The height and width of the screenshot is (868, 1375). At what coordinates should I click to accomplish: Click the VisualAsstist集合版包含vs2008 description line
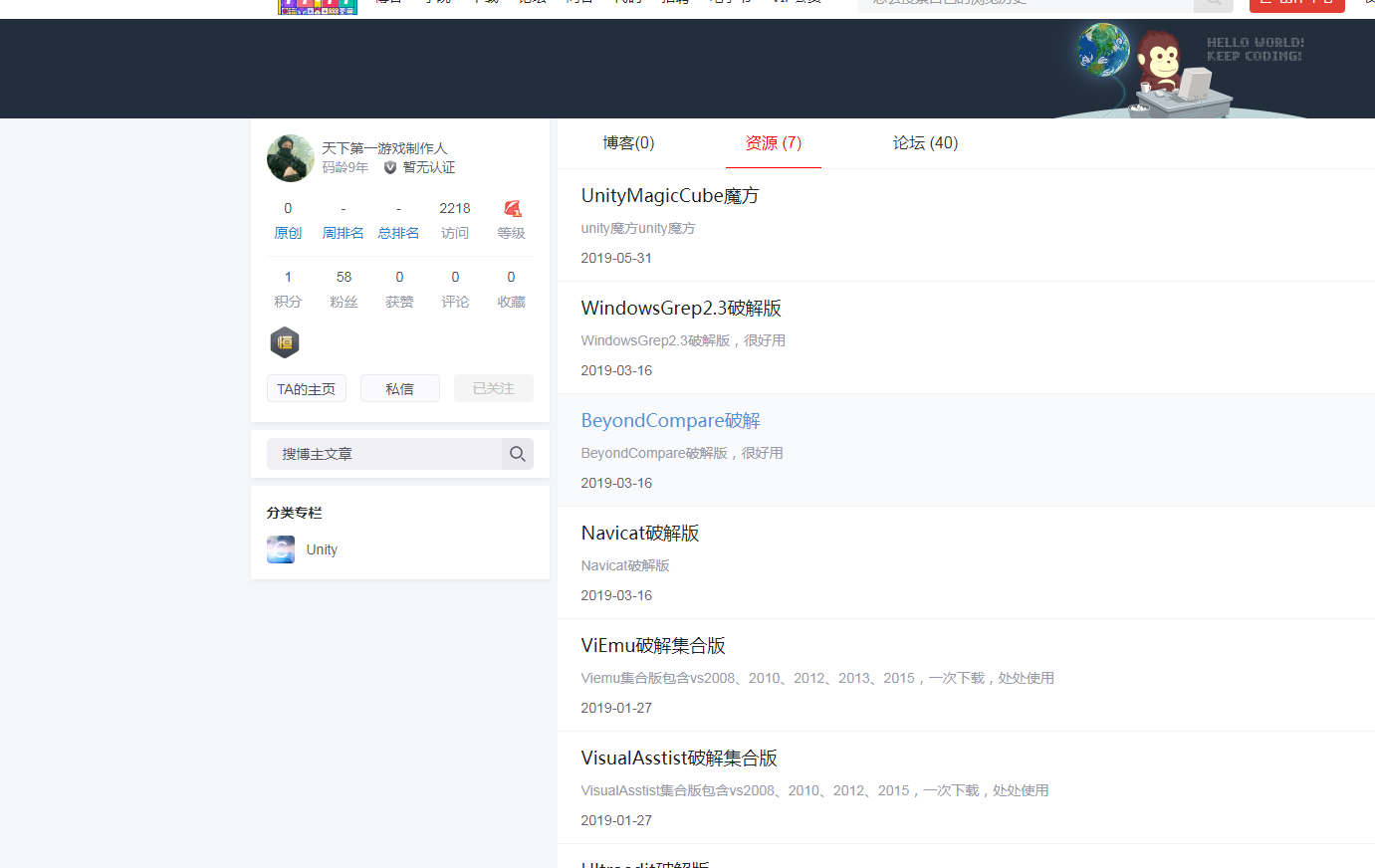point(814,790)
